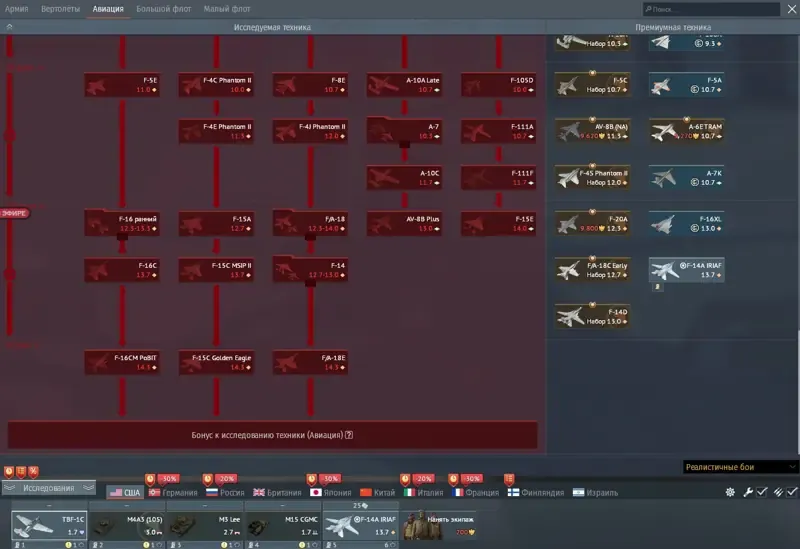Select the F-5E aircraft card
This screenshot has height=549, width=800.
(x=122, y=85)
